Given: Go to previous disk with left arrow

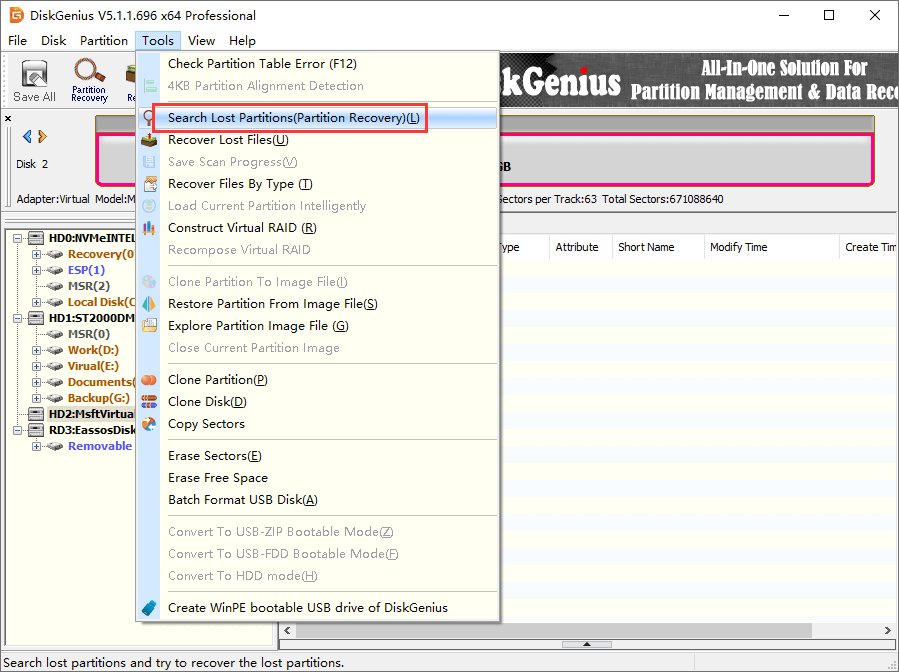Looking at the screenshot, I should [27, 137].
